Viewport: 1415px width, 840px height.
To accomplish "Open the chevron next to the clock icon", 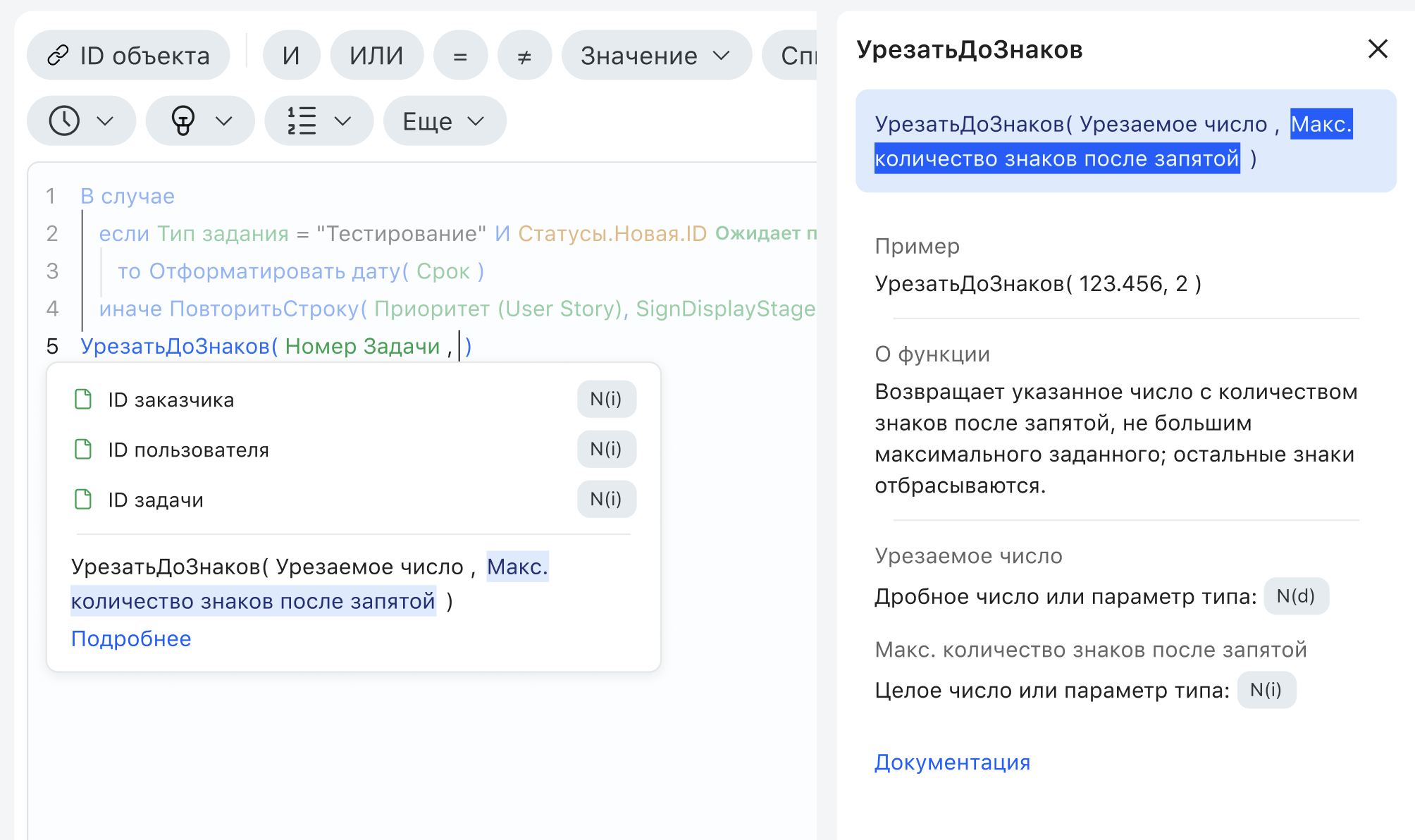I will click(106, 121).
